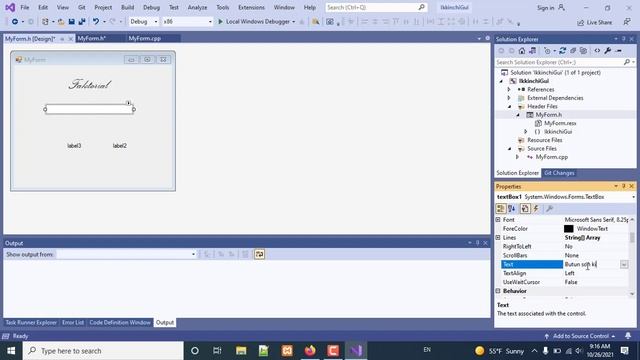Image resolution: width=640 pixels, height=360 pixels.
Task: Click the Pending Changes Filter icon
Action: coord(547,51)
